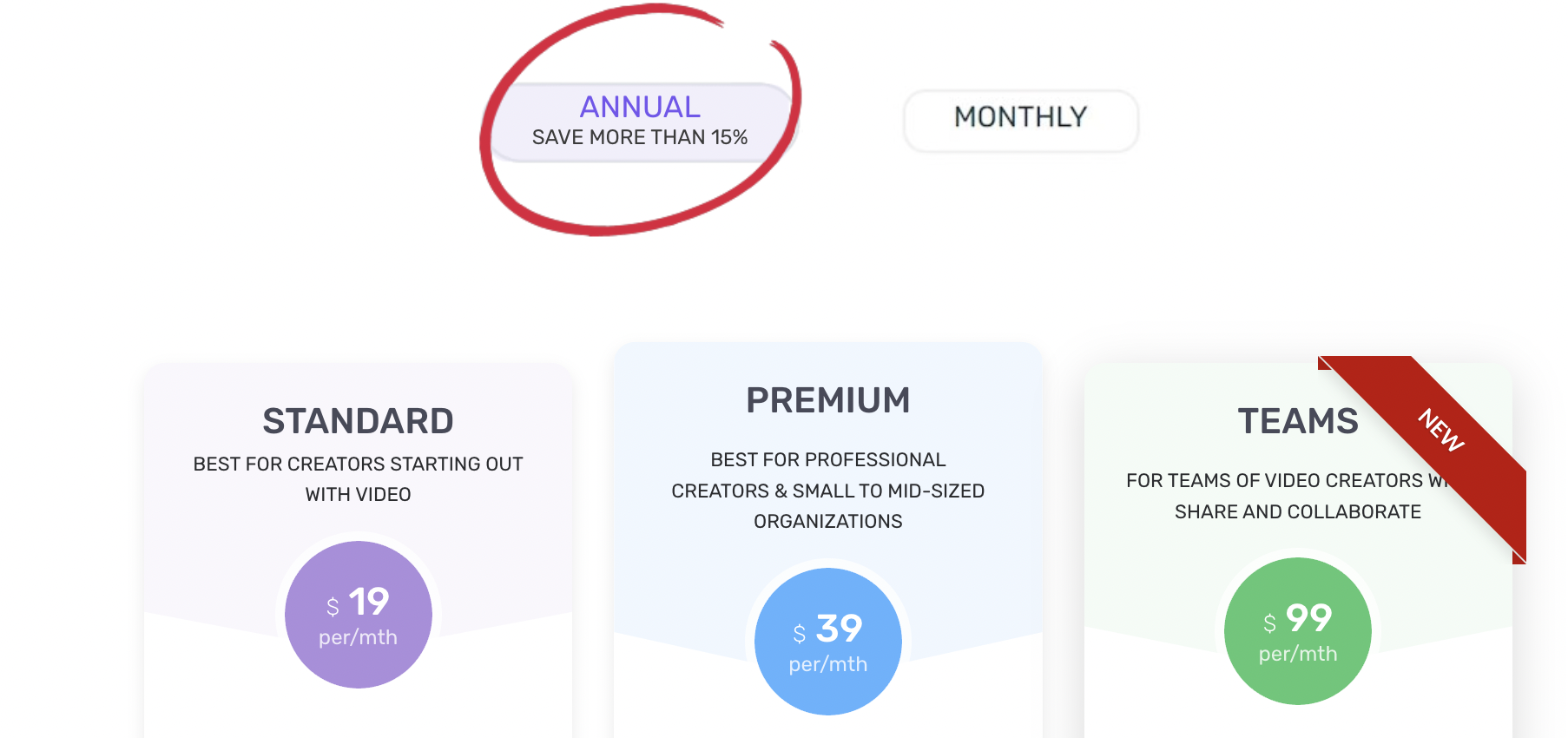Click the Teams share and collaborate description

[1298, 496]
